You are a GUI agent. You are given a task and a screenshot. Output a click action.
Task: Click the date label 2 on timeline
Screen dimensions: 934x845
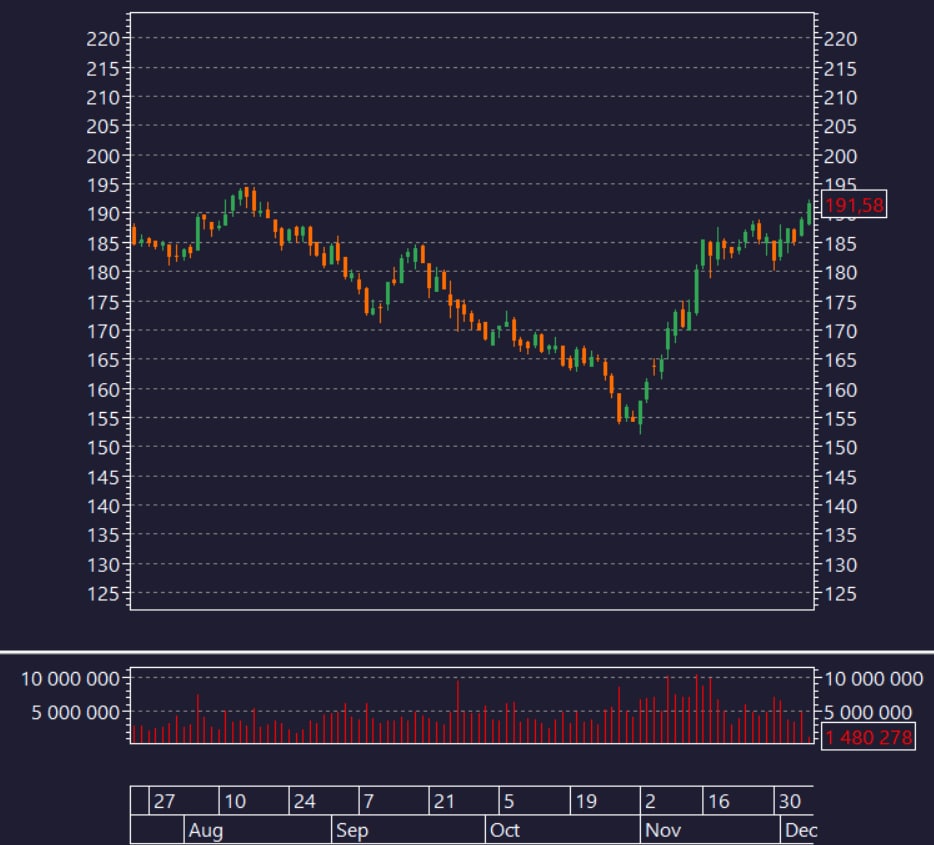pyautogui.click(x=650, y=802)
